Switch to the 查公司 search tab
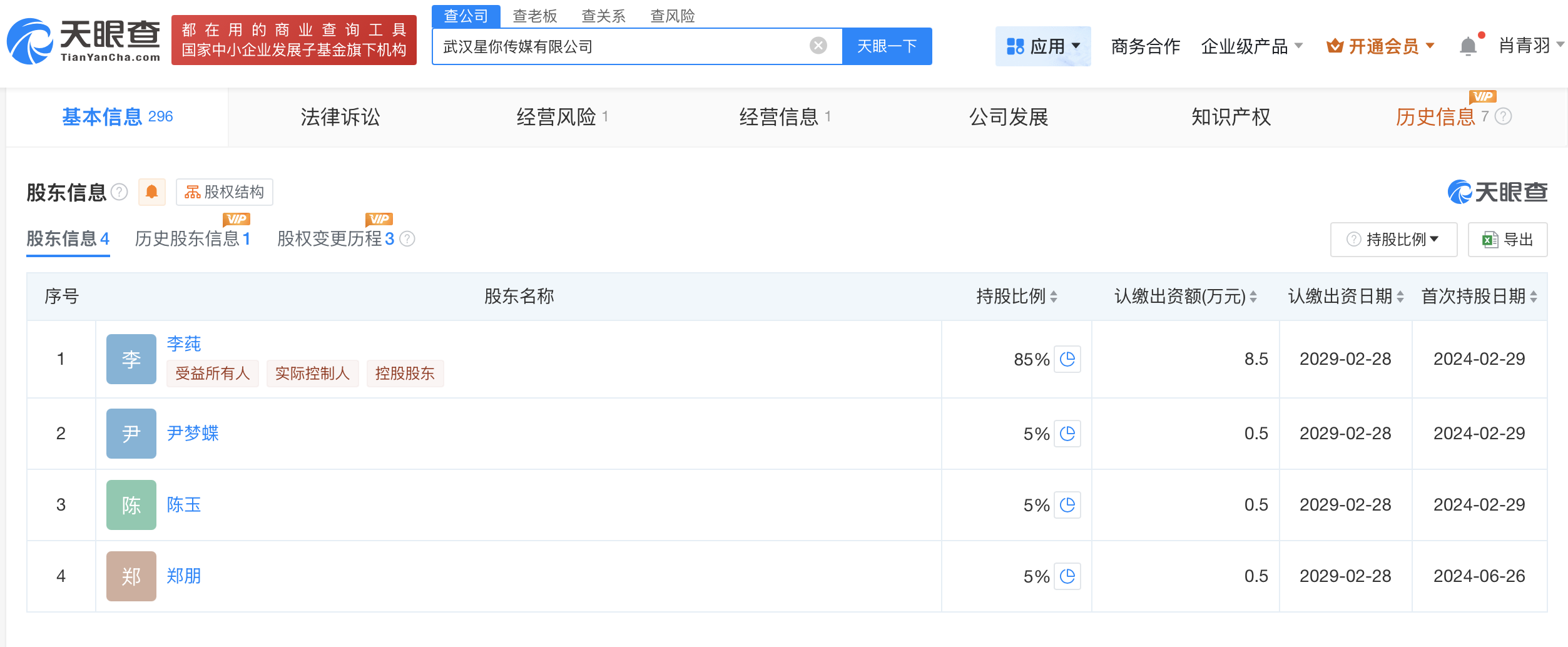The height and width of the screenshot is (647, 1568). [x=466, y=16]
